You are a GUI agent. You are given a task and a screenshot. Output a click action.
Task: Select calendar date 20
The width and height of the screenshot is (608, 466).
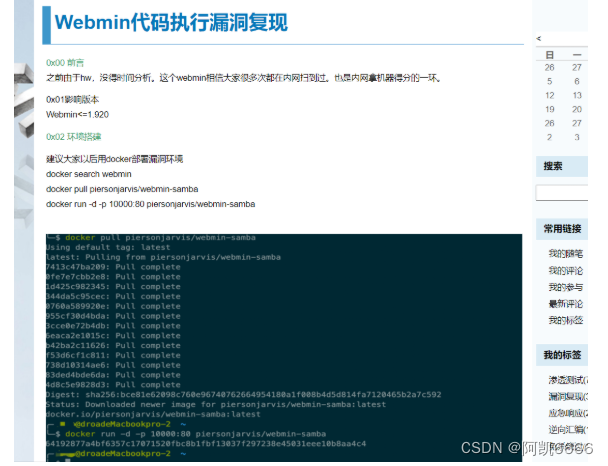577,109
